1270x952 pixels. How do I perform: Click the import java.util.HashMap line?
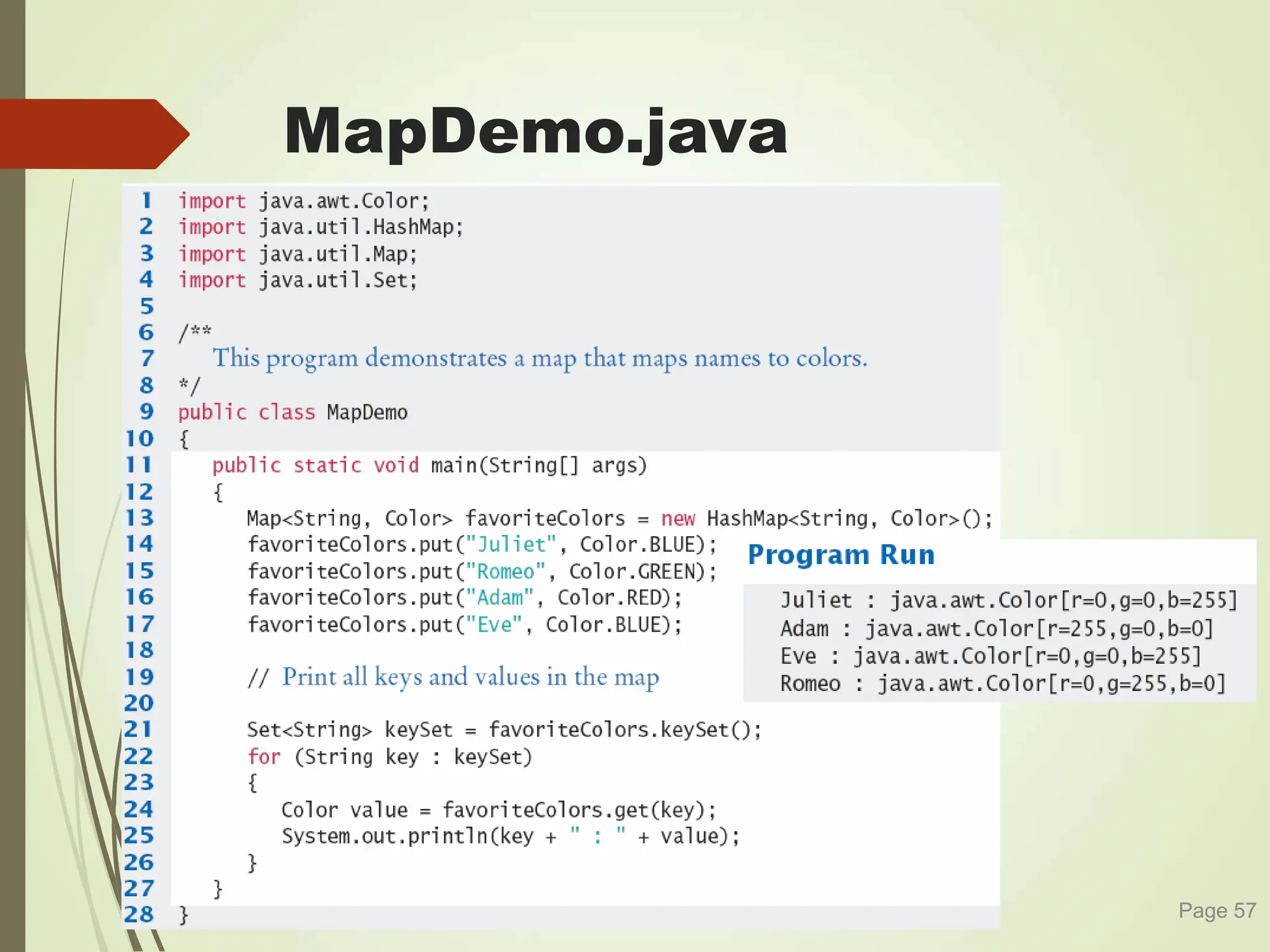(321, 227)
